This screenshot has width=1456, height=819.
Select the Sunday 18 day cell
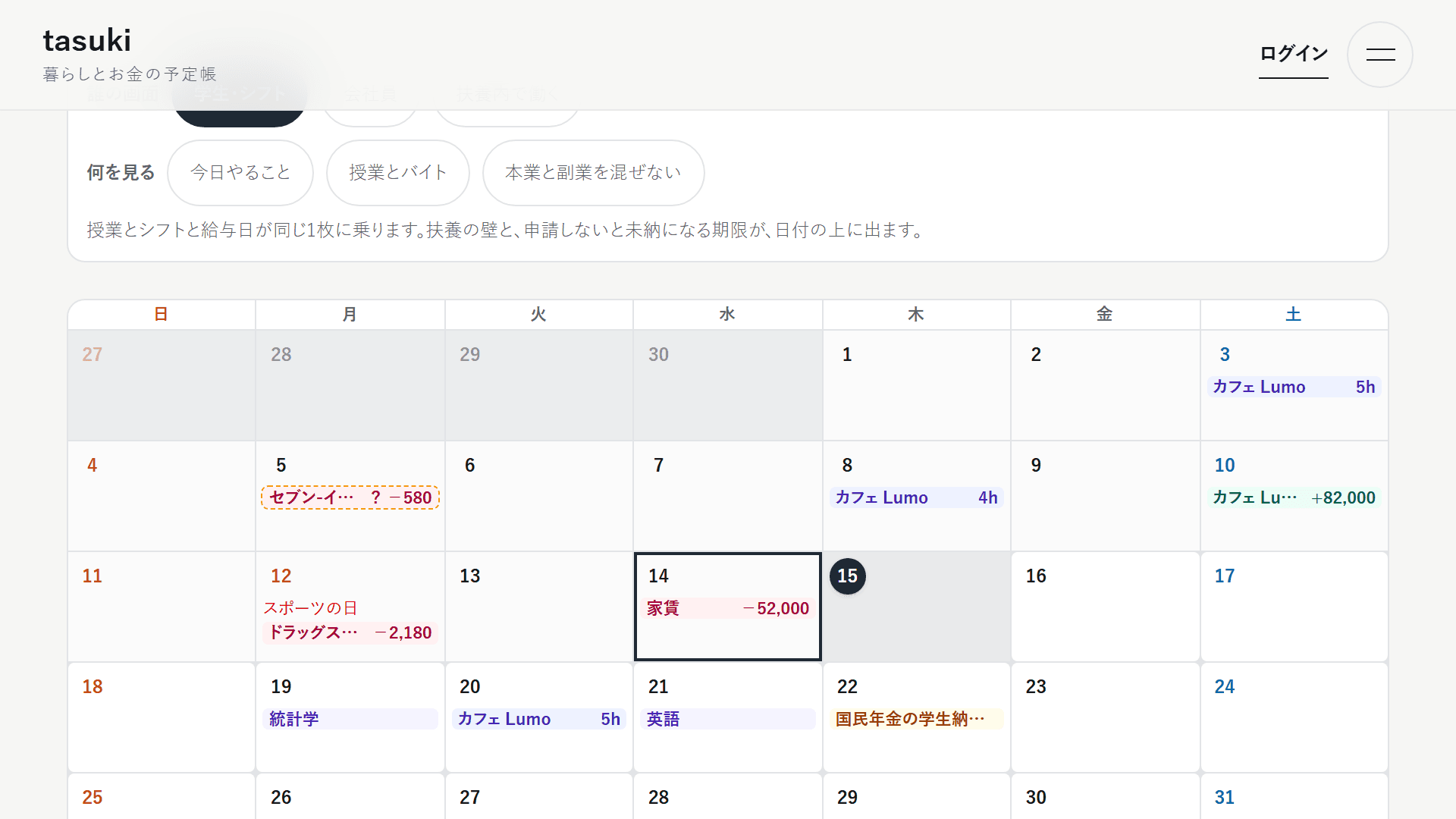(x=162, y=717)
